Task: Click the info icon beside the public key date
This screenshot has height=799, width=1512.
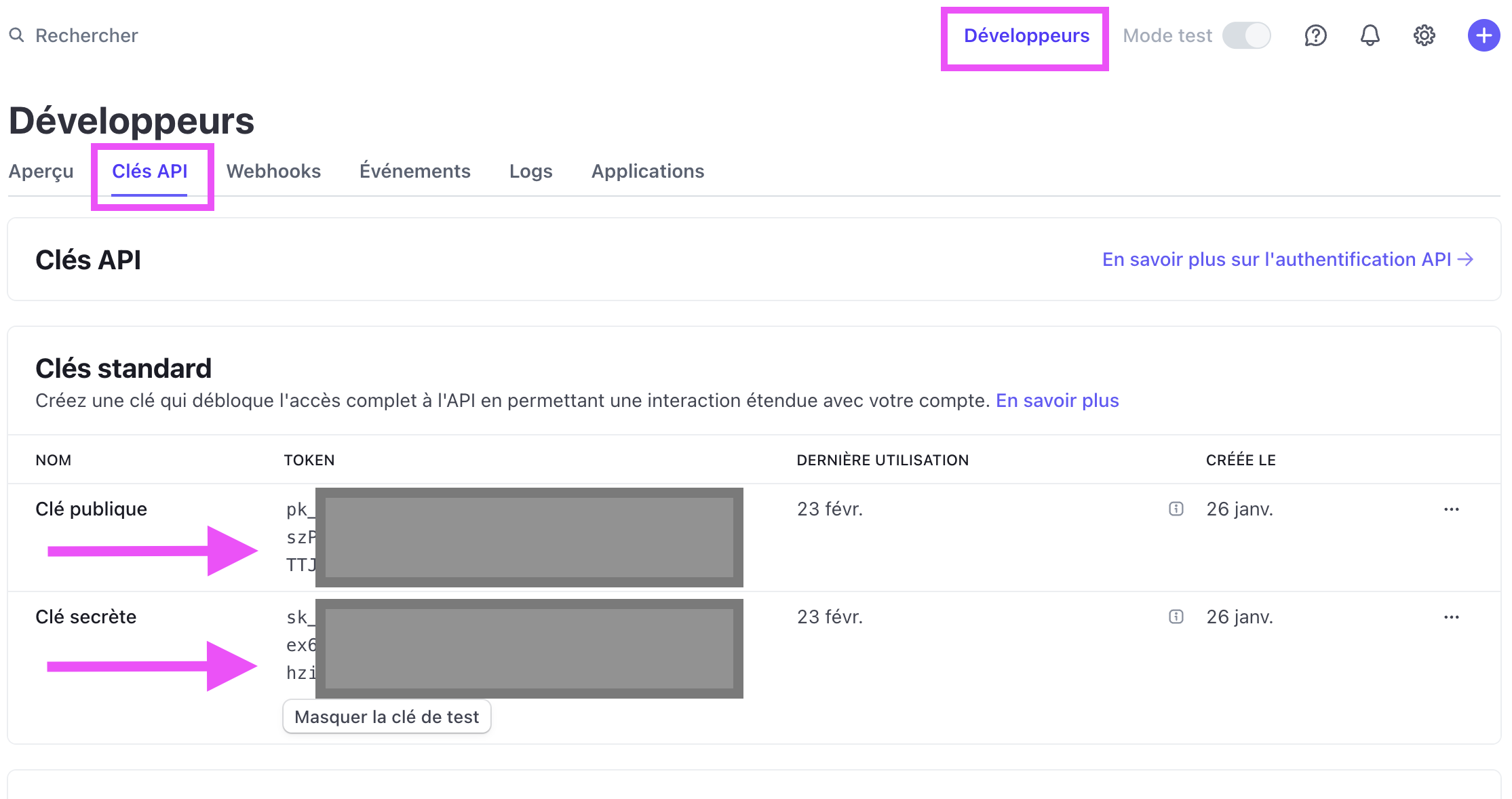Action: pyautogui.click(x=1176, y=508)
